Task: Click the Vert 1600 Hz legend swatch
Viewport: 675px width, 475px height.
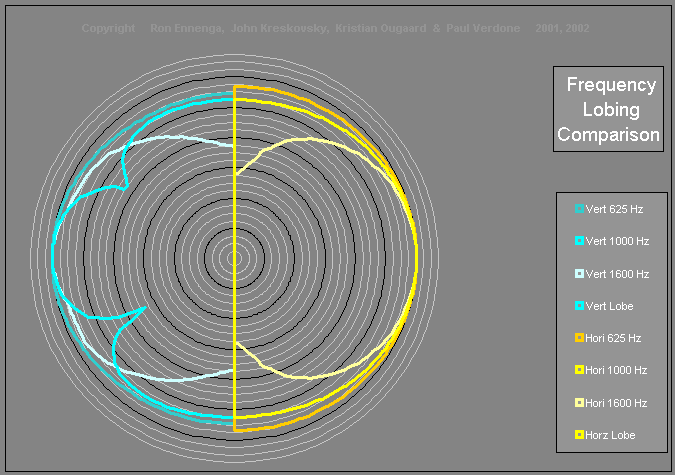Action: tap(579, 273)
